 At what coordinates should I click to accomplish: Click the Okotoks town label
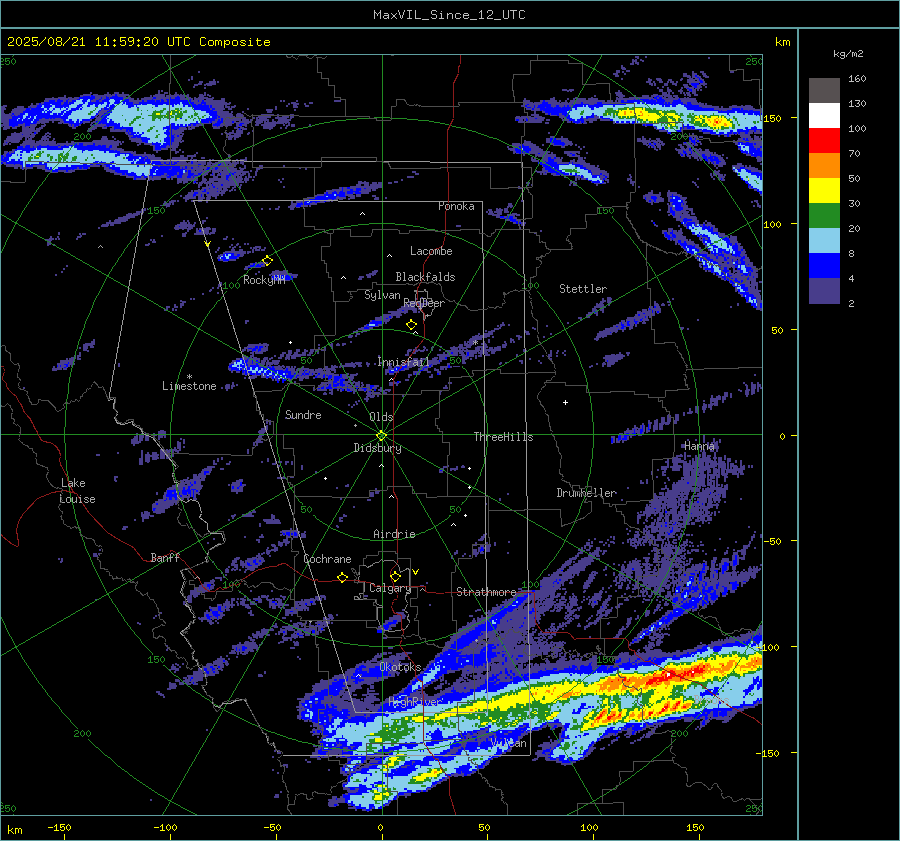click(400, 667)
